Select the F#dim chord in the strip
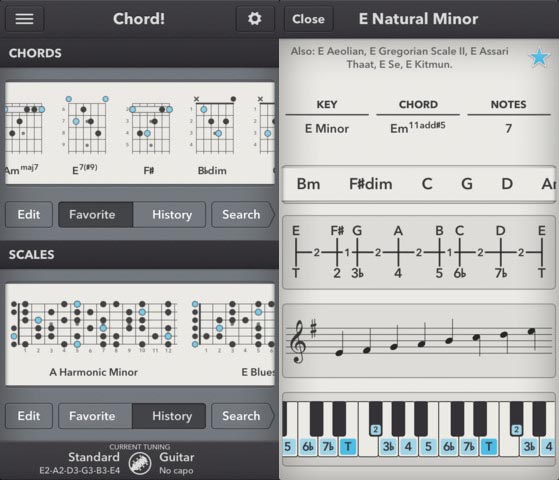Image resolution: width=559 pixels, height=480 pixels. [x=370, y=184]
